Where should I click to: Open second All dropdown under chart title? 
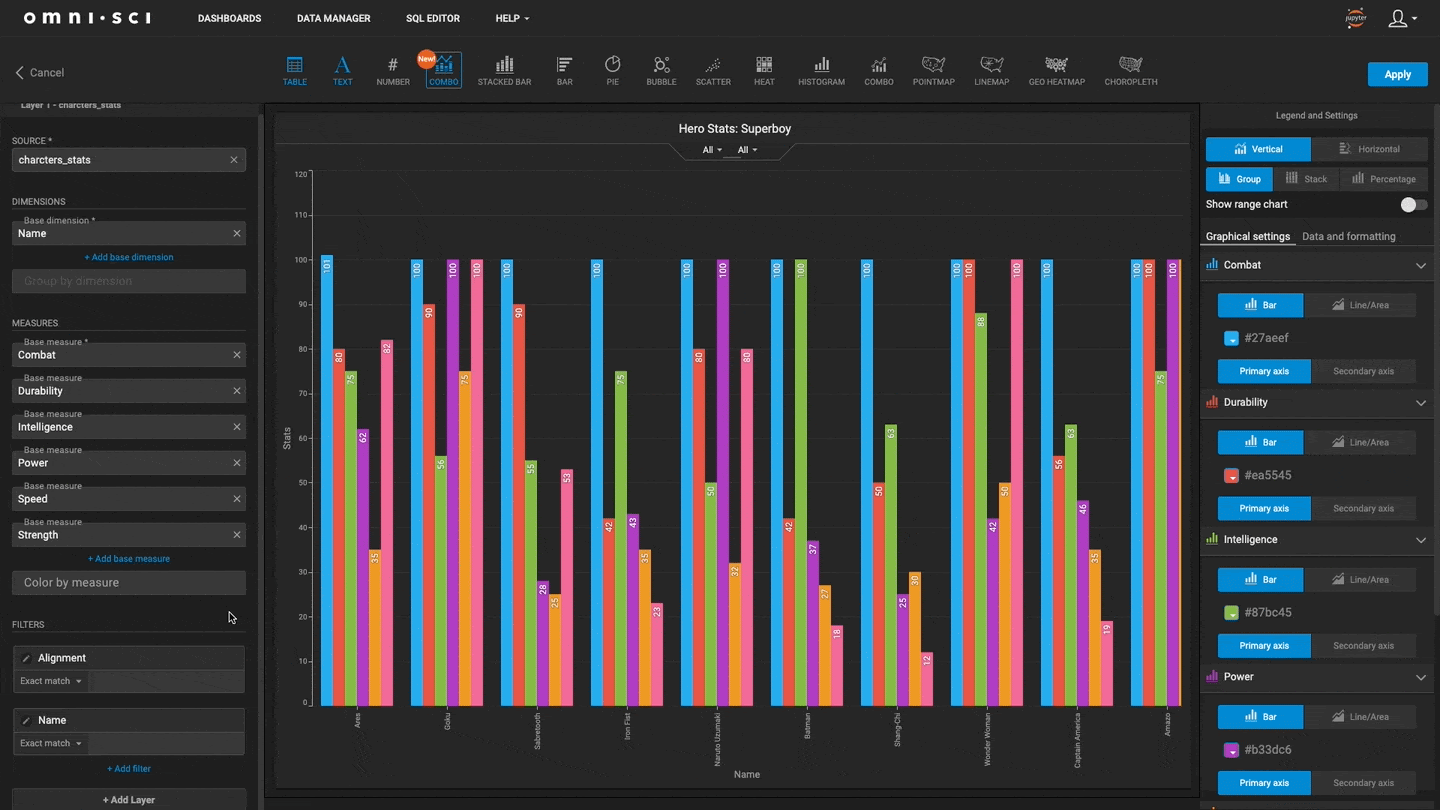pyautogui.click(x=747, y=150)
